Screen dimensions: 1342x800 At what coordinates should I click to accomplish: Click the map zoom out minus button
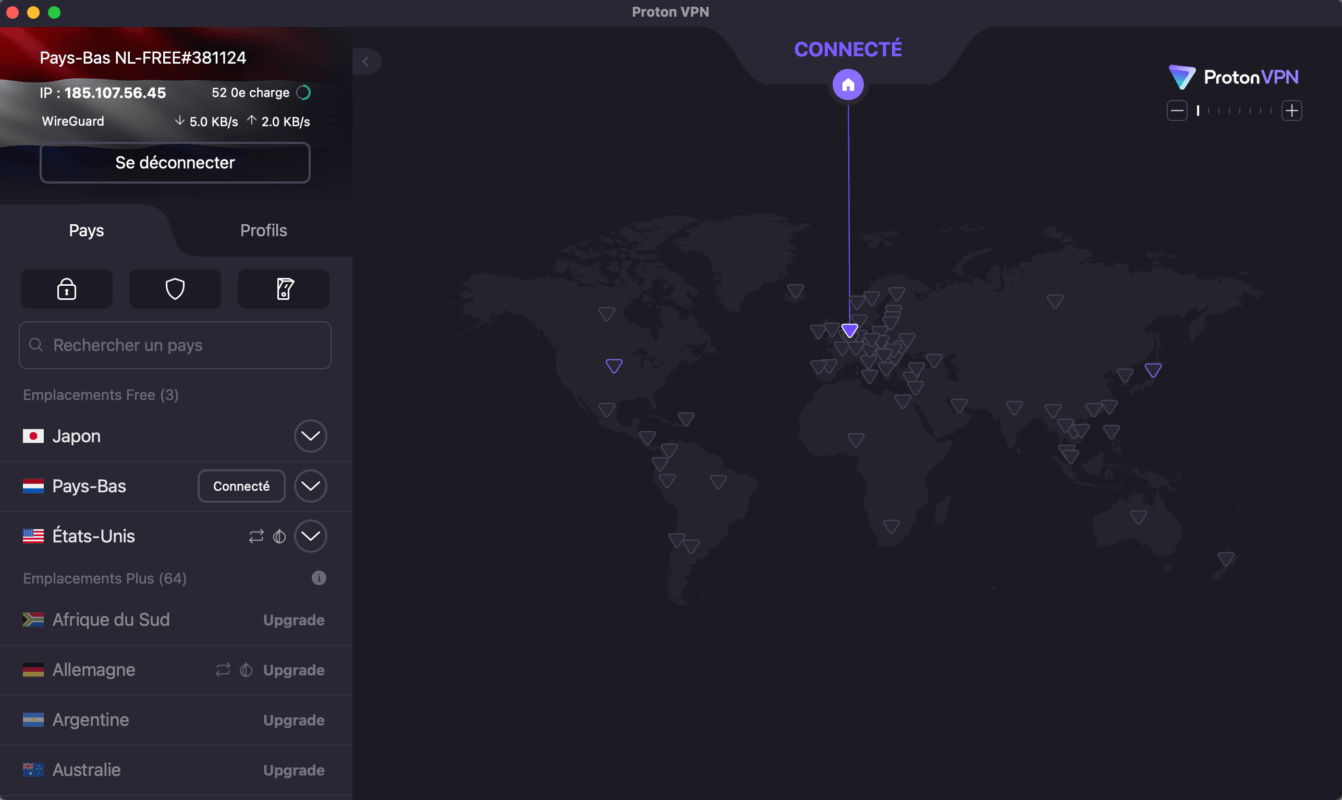coord(1177,111)
